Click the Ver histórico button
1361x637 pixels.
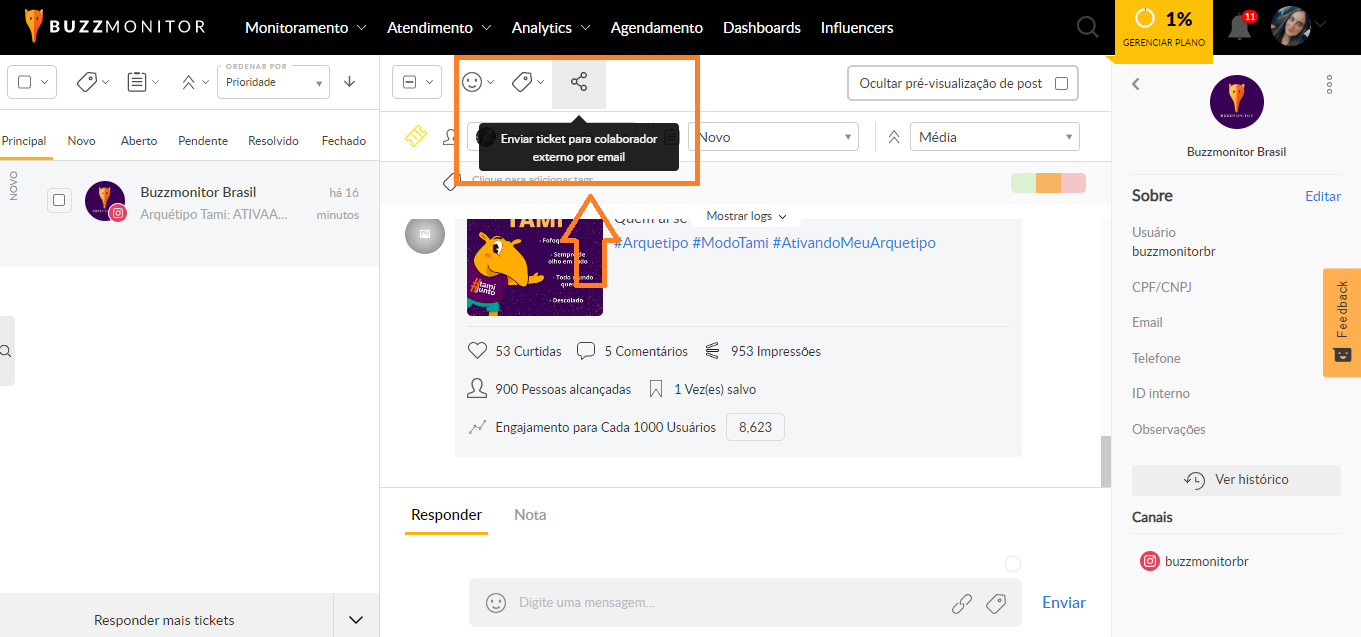tap(1236, 480)
